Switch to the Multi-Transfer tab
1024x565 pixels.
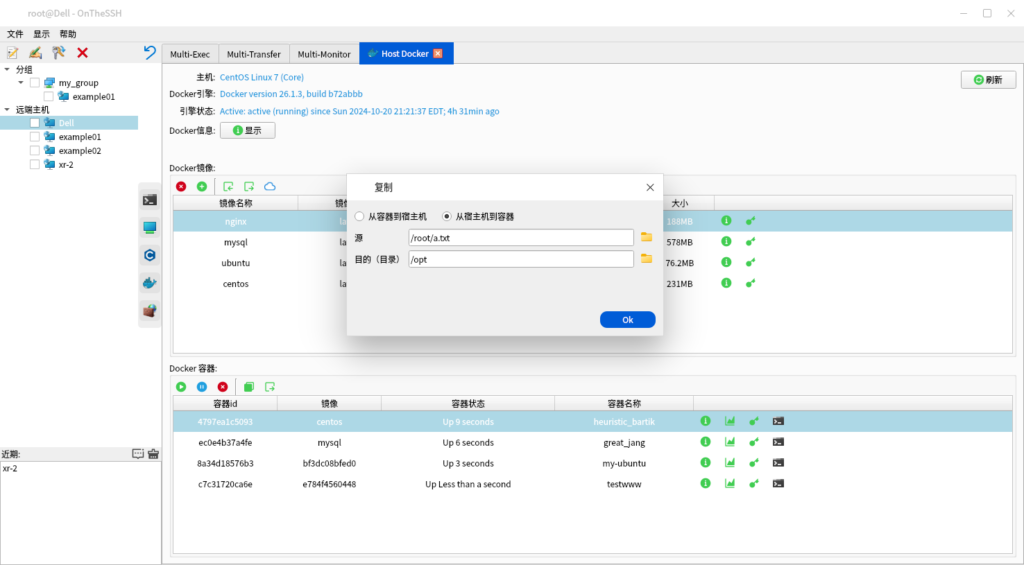pyautogui.click(x=253, y=54)
